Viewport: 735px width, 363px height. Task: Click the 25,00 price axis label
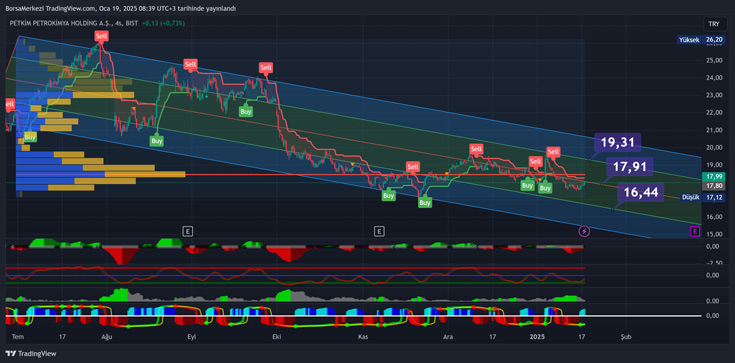point(713,60)
